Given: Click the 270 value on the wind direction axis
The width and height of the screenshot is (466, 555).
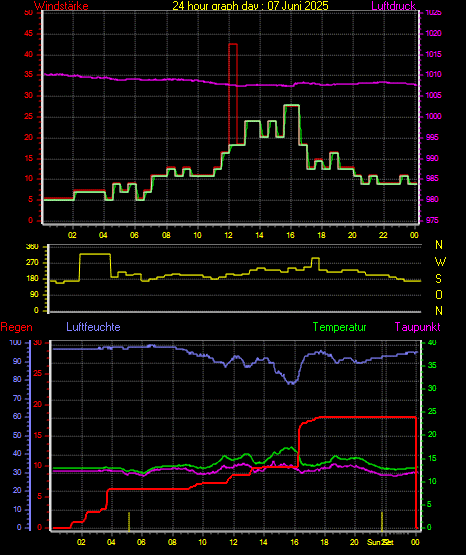Looking at the screenshot, I should click(x=32, y=263).
